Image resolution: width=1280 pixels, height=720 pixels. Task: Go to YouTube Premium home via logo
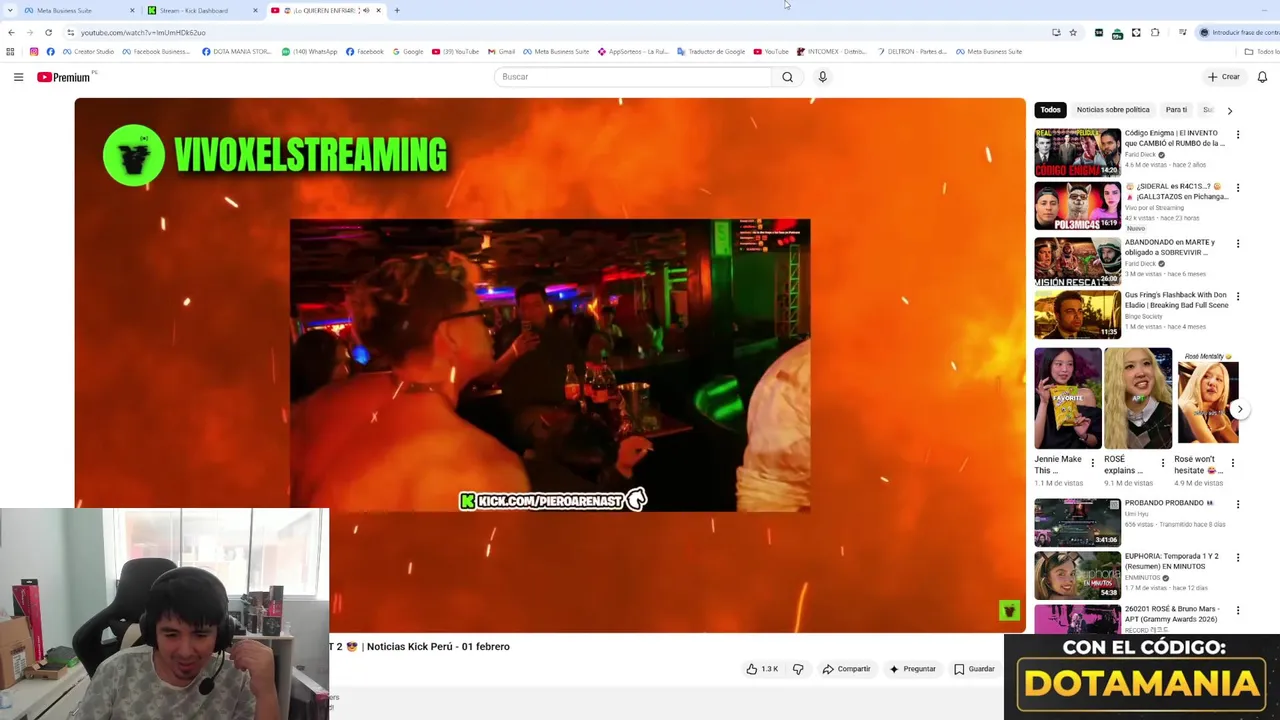pyautogui.click(x=65, y=77)
